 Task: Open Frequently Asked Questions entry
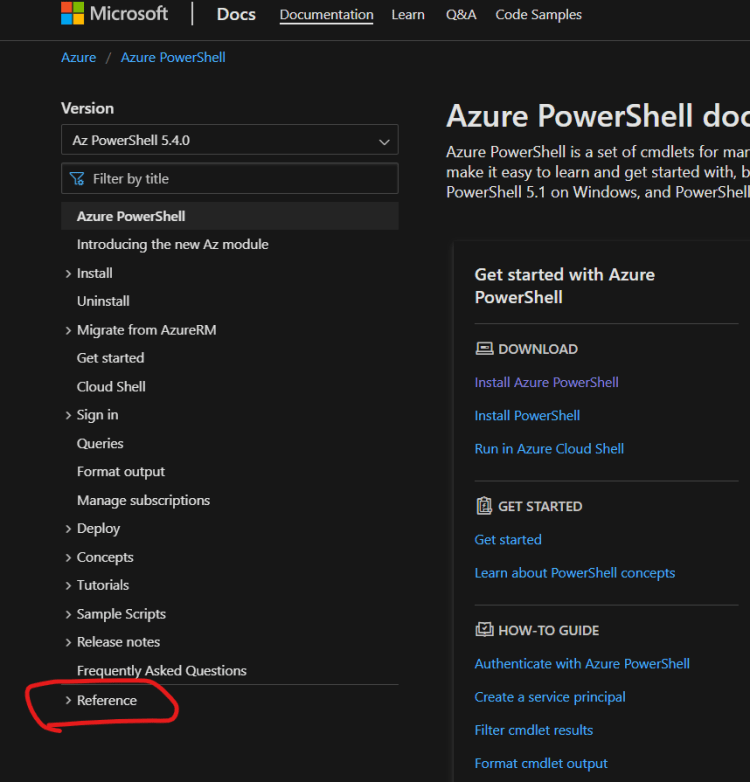tap(162, 671)
